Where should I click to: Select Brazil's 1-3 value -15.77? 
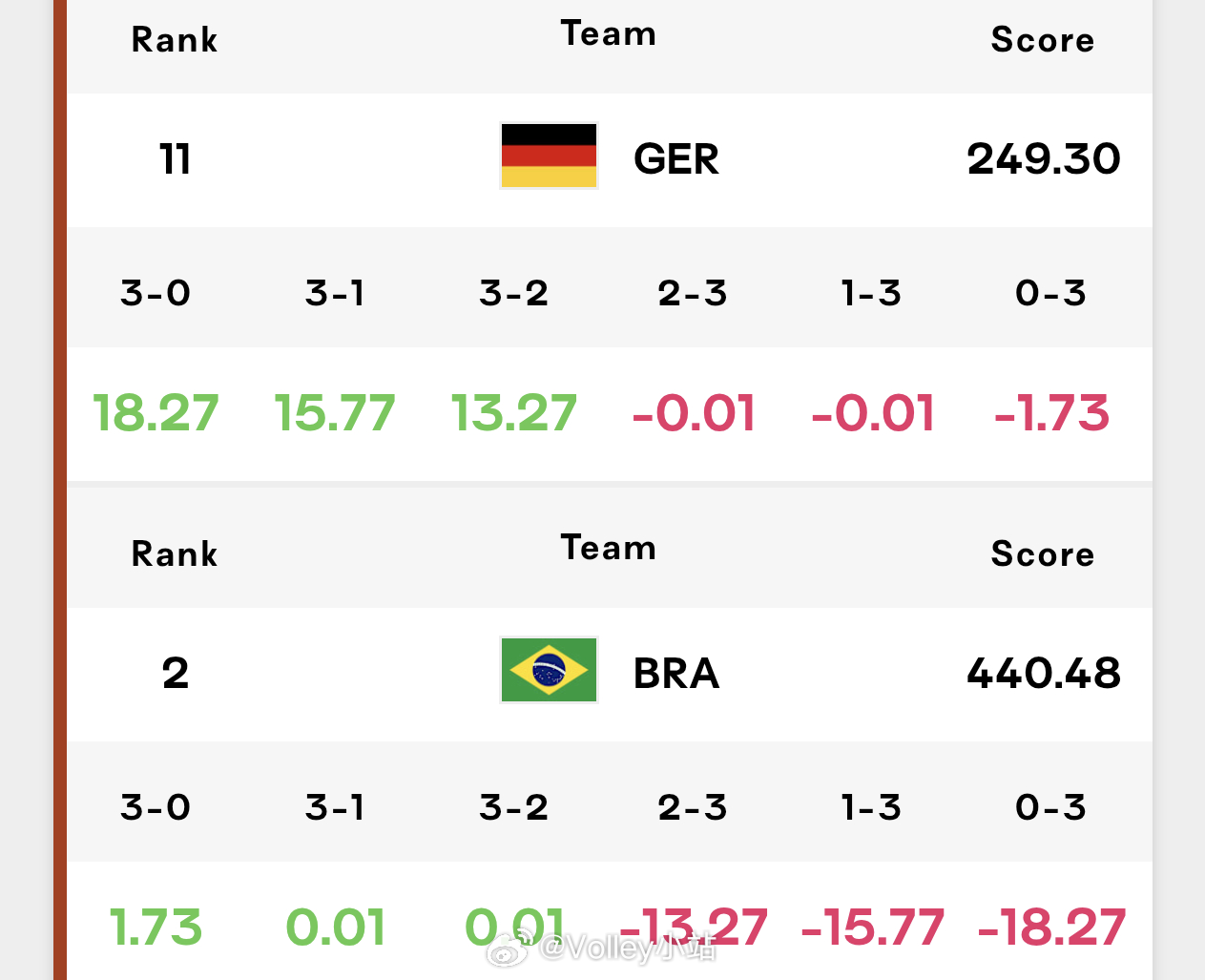pyautogui.click(x=872, y=928)
